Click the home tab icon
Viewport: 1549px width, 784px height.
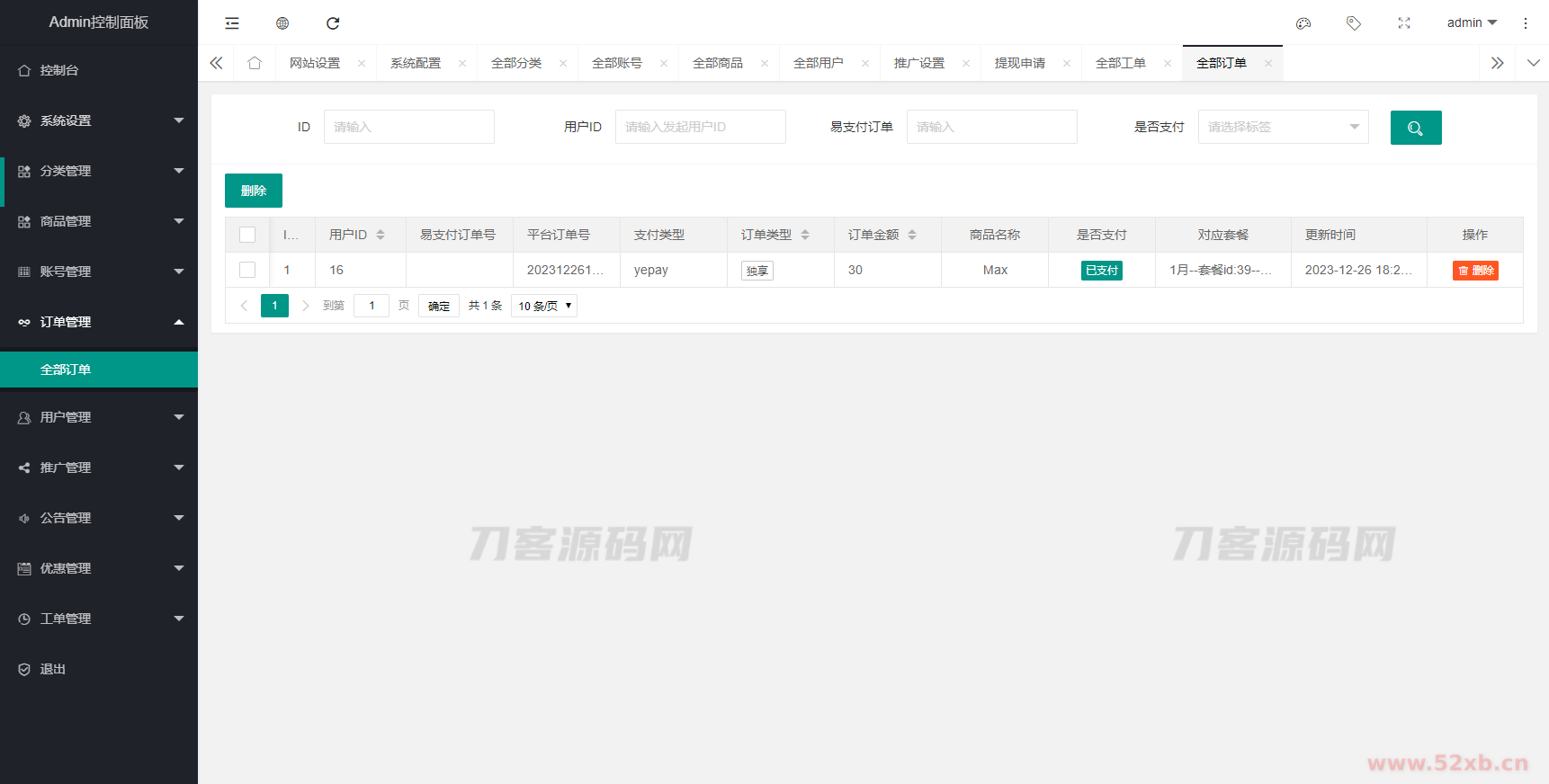[x=255, y=63]
